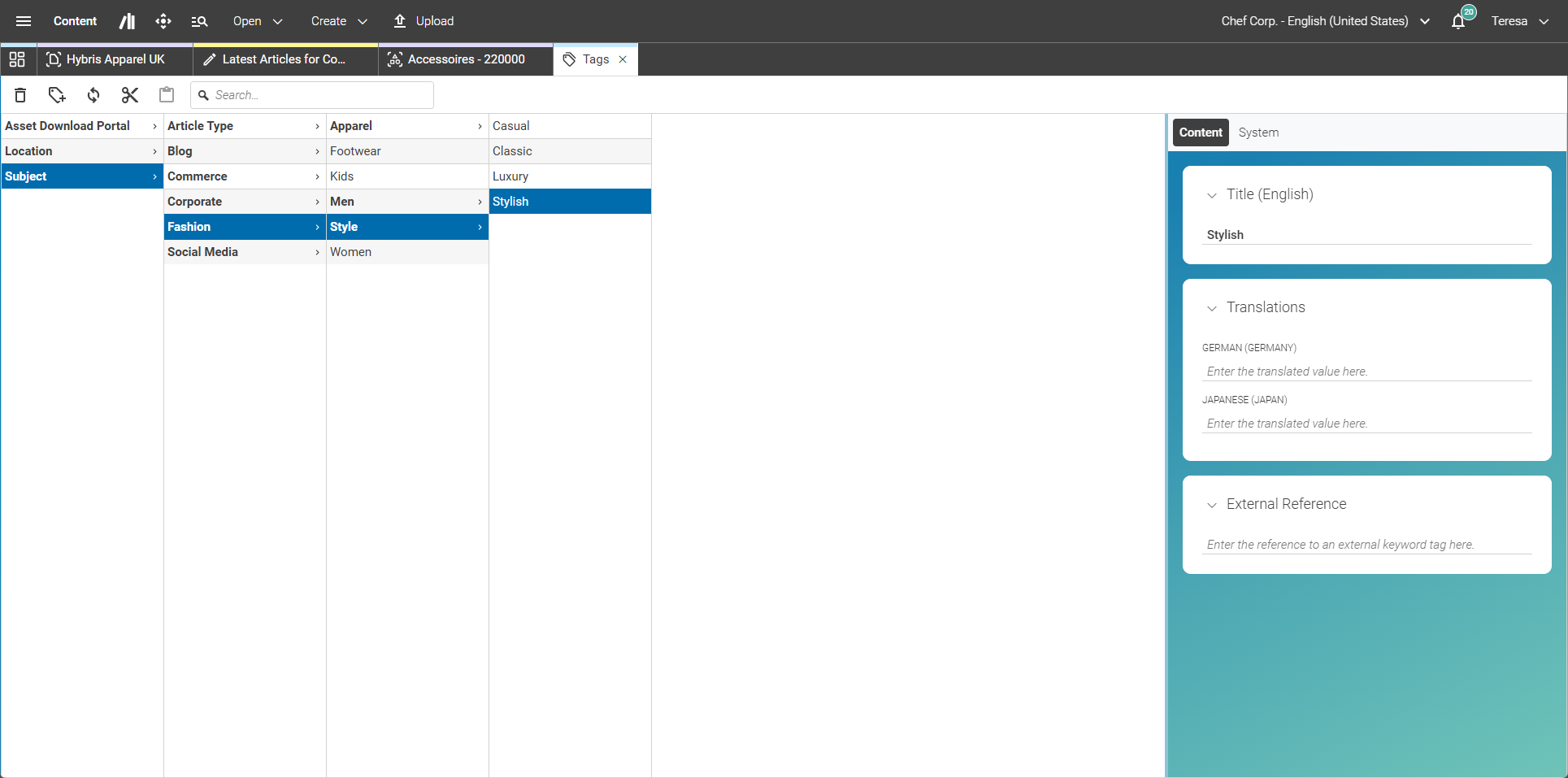
Task: Click the paste clipboard icon
Action: click(167, 95)
